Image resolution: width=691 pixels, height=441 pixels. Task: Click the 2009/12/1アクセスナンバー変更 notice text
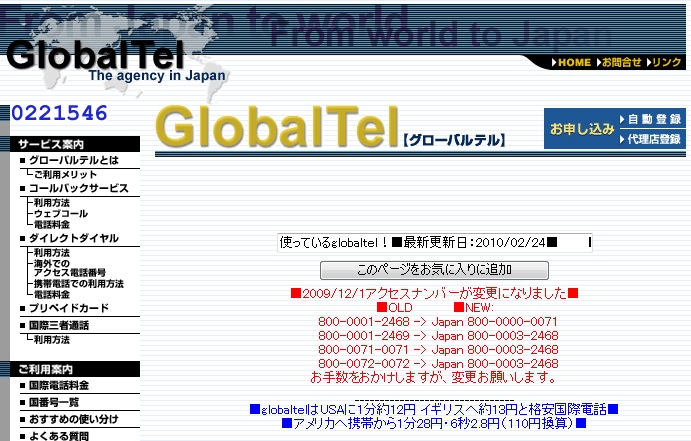pos(435,293)
